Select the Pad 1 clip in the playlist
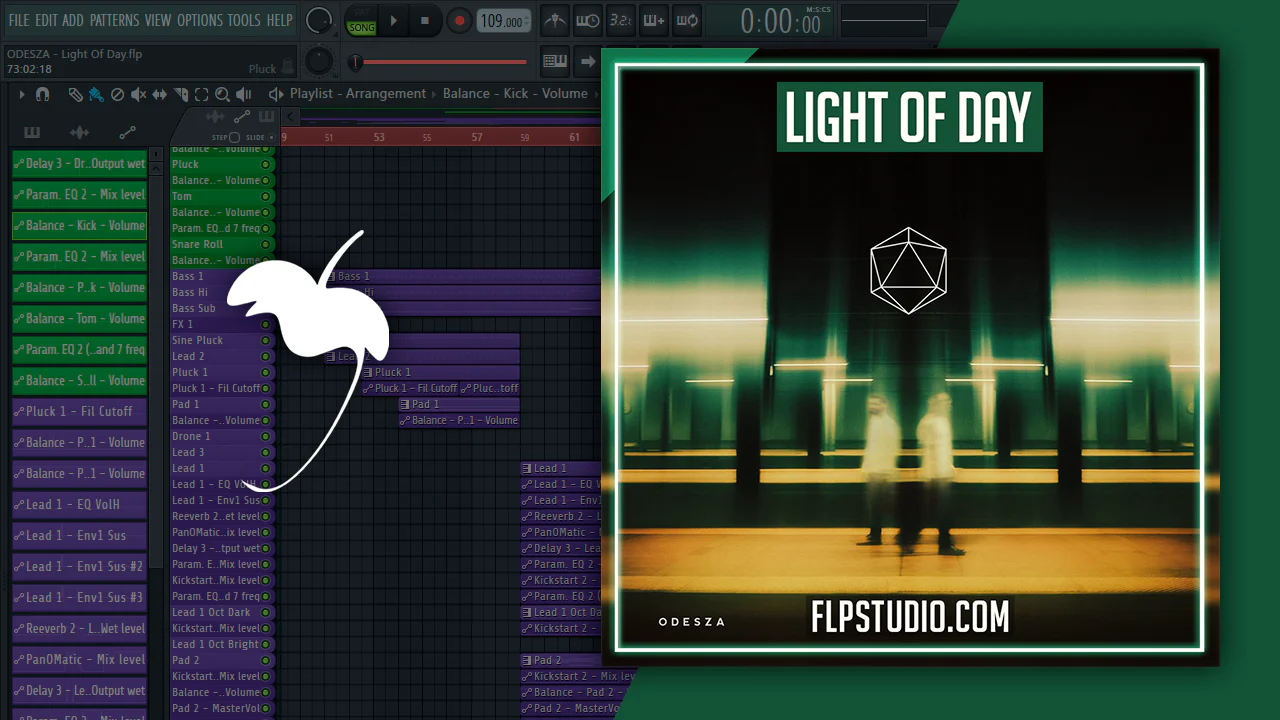Image resolution: width=1280 pixels, height=720 pixels. tap(459, 404)
